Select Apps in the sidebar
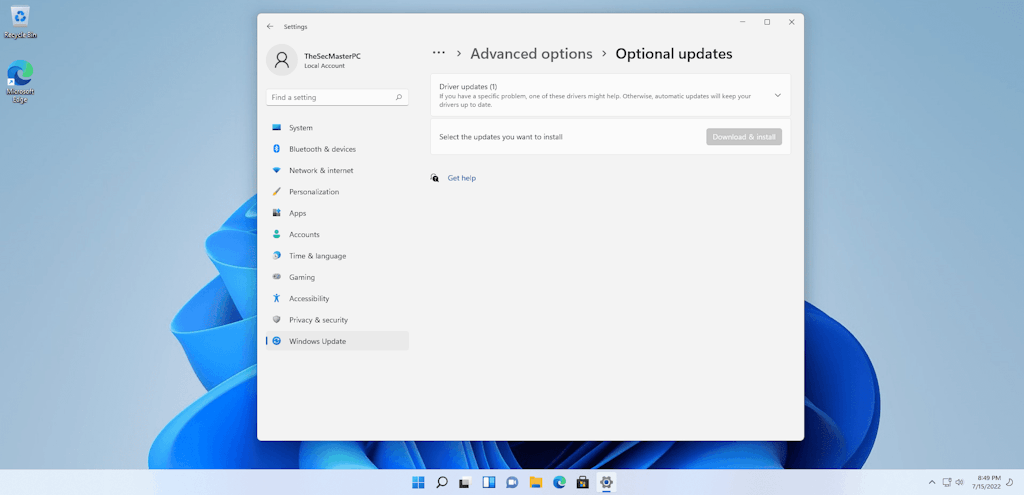The image size is (1024, 495). [337, 213]
